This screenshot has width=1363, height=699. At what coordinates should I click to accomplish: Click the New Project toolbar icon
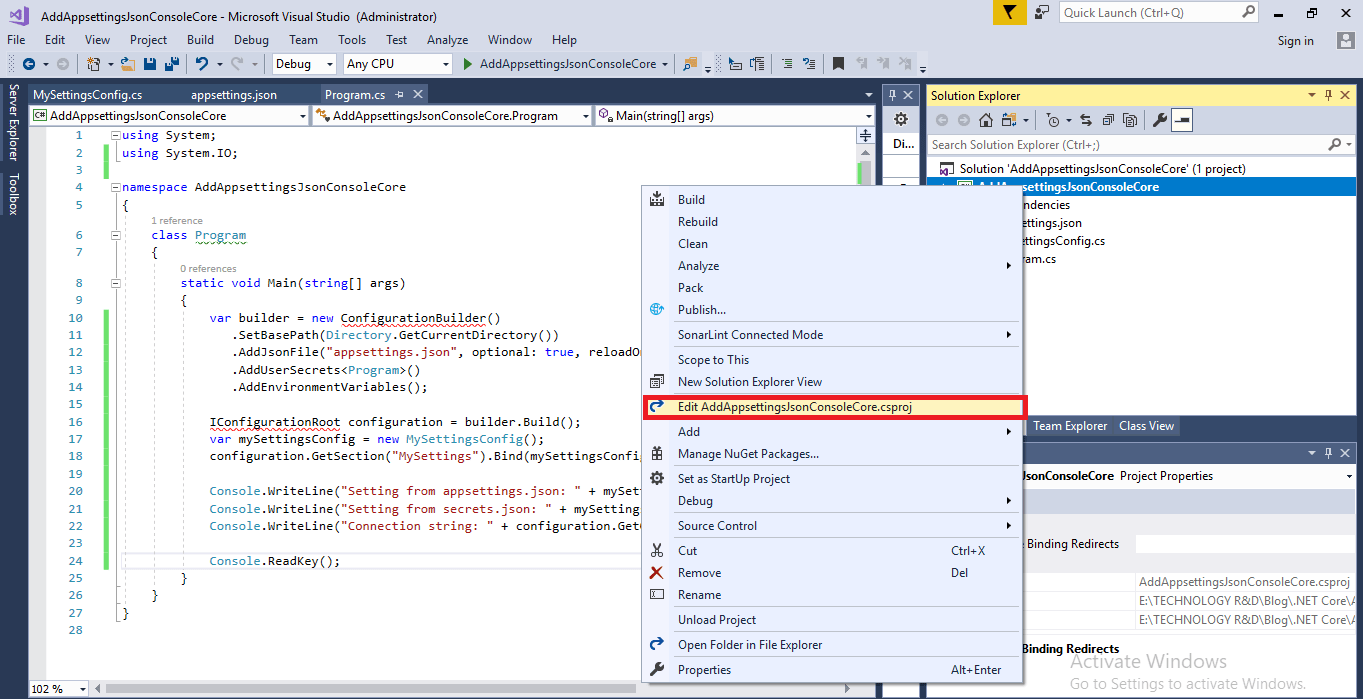pos(93,64)
